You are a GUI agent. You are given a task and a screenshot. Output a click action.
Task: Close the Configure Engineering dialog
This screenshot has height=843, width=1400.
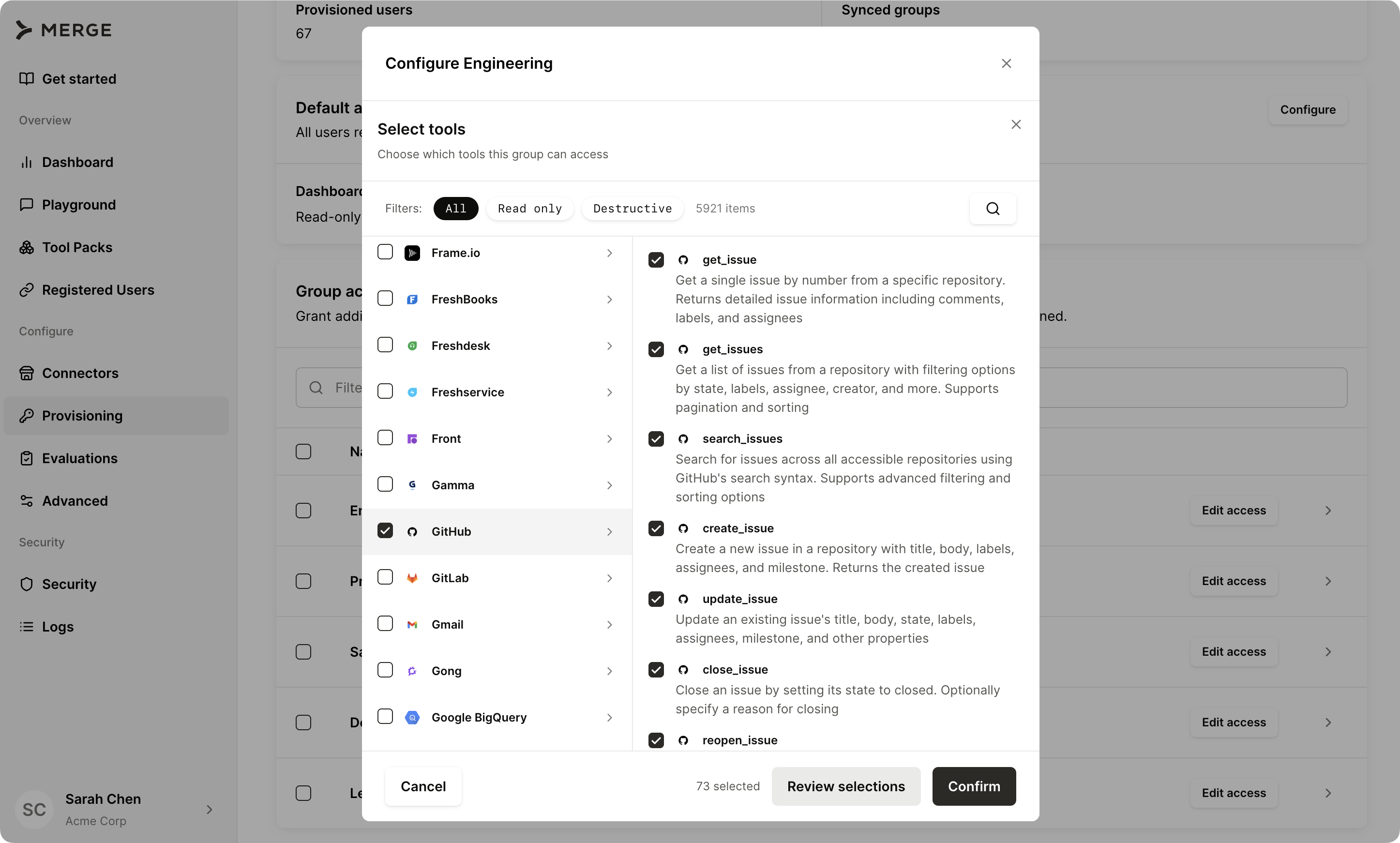1006,63
